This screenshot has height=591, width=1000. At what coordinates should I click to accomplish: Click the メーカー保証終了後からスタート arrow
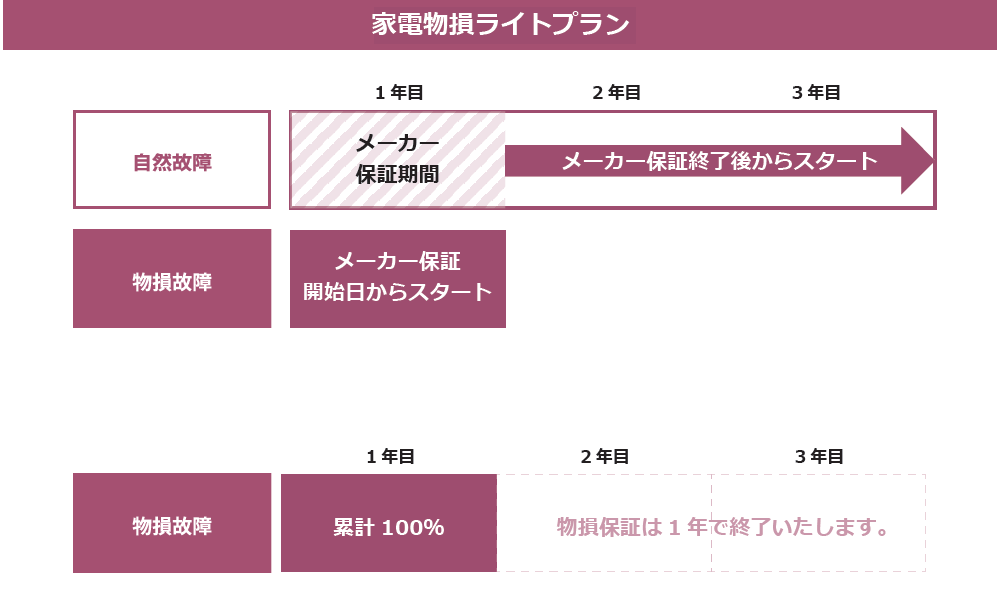719,161
